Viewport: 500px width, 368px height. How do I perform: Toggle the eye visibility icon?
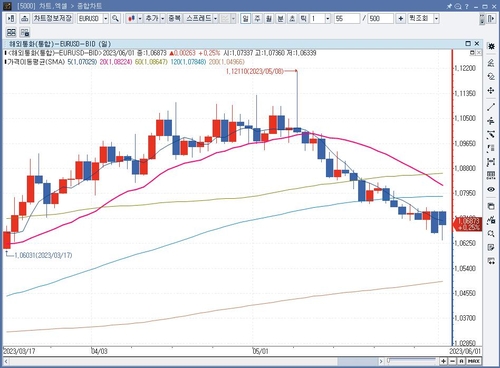click(491, 189)
